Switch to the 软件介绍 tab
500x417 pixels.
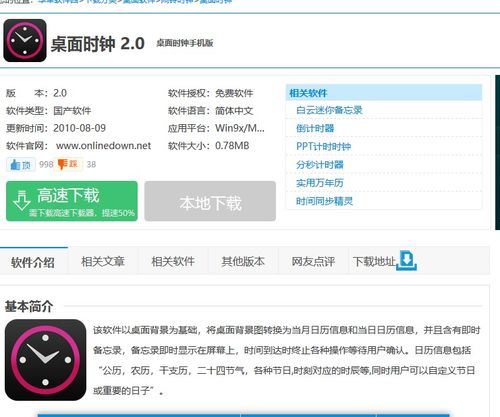[33, 262]
